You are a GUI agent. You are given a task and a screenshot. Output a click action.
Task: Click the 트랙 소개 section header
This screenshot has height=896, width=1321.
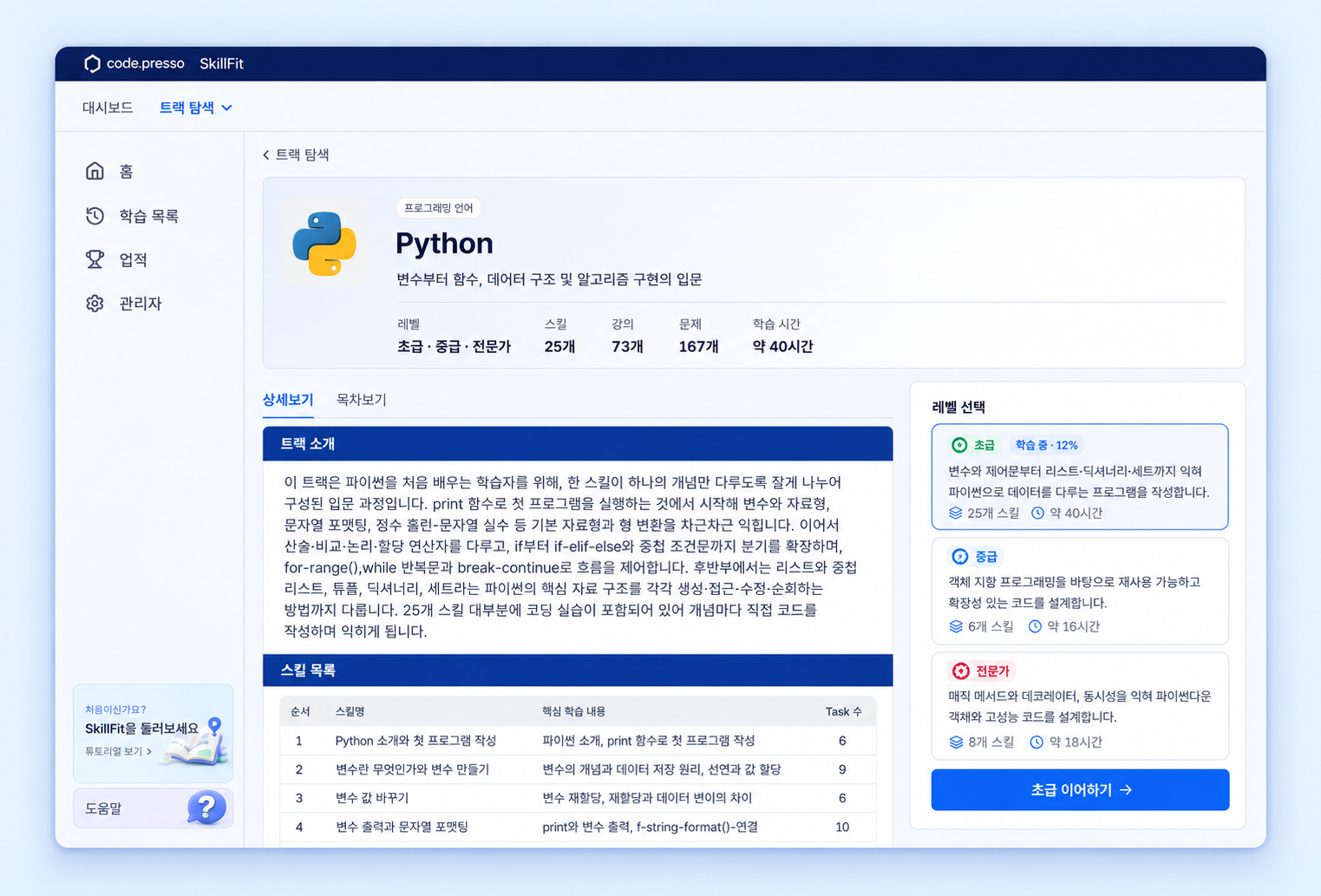[578, 443]
